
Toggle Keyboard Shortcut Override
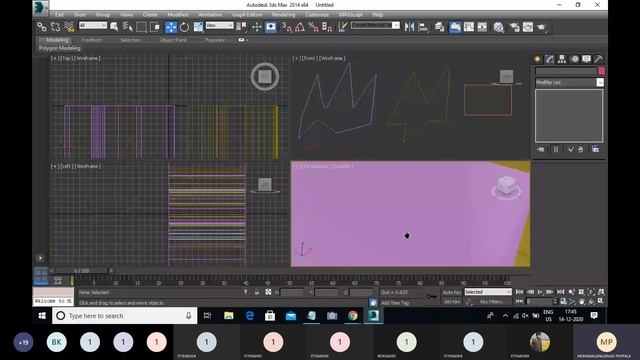tap(271, 27)
